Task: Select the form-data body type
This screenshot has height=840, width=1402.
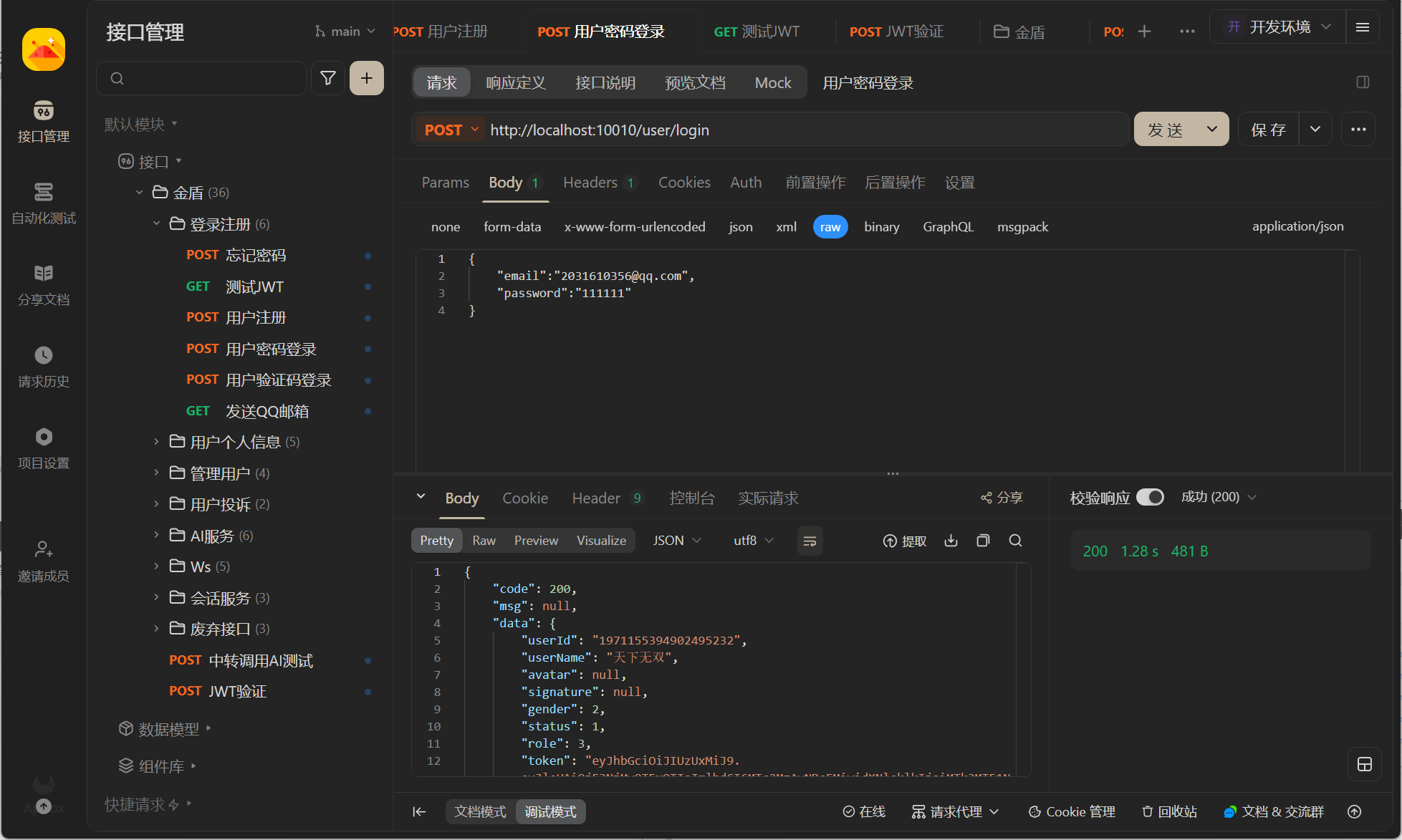Action: [x=512, y=227]
